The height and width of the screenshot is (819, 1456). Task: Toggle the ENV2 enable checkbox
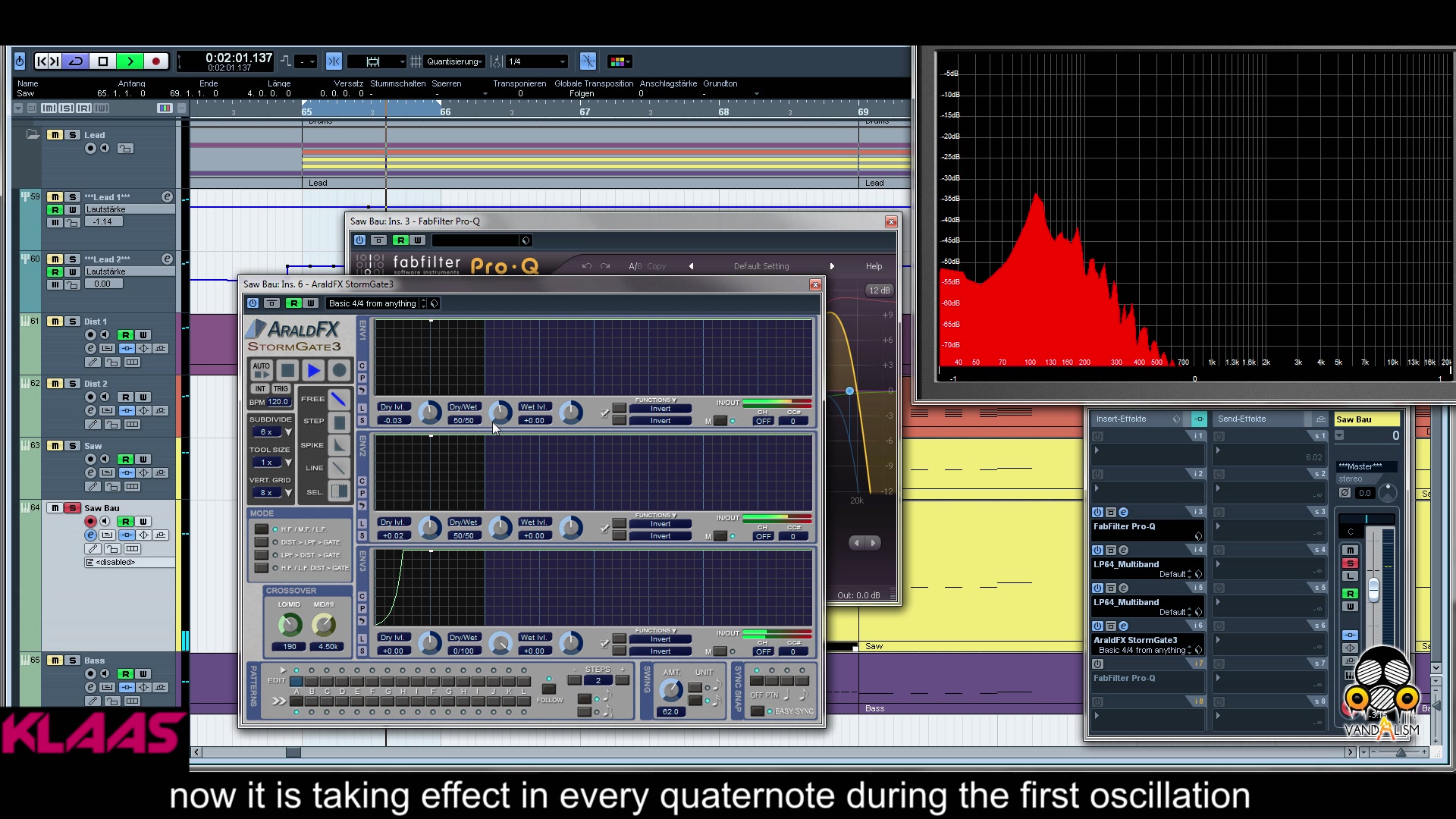604,529
